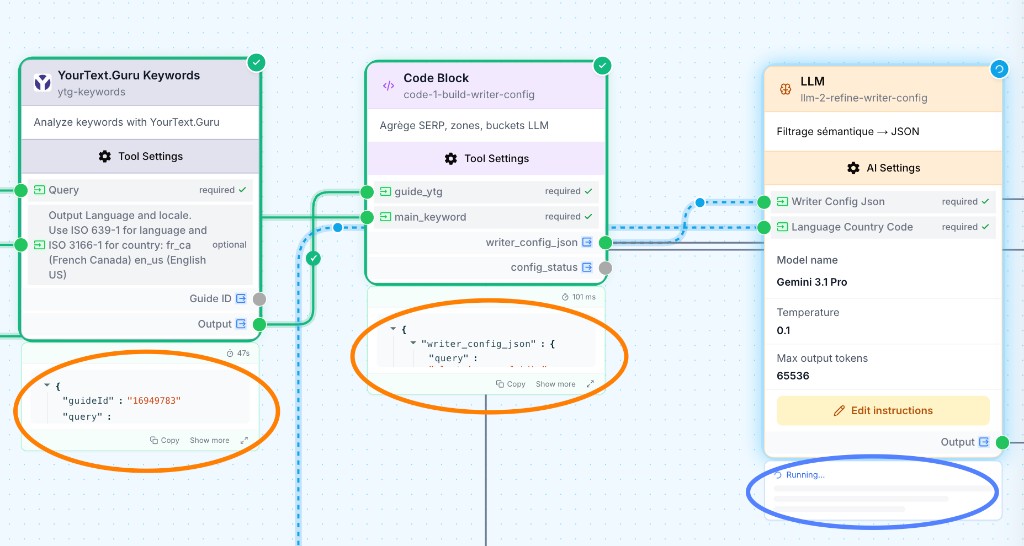Click the writer_config_json output port icon
The width and height of the screenshot is (1024, 546).
coord(587,242)
